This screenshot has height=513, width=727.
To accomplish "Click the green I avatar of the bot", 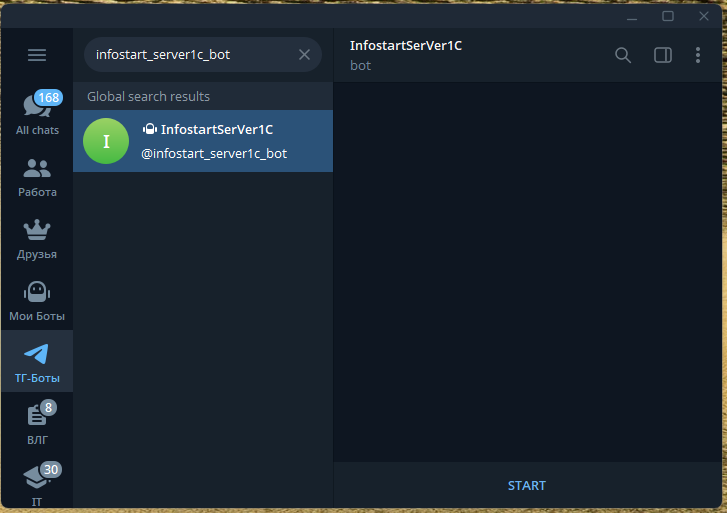I will click(x=106, y=141).
